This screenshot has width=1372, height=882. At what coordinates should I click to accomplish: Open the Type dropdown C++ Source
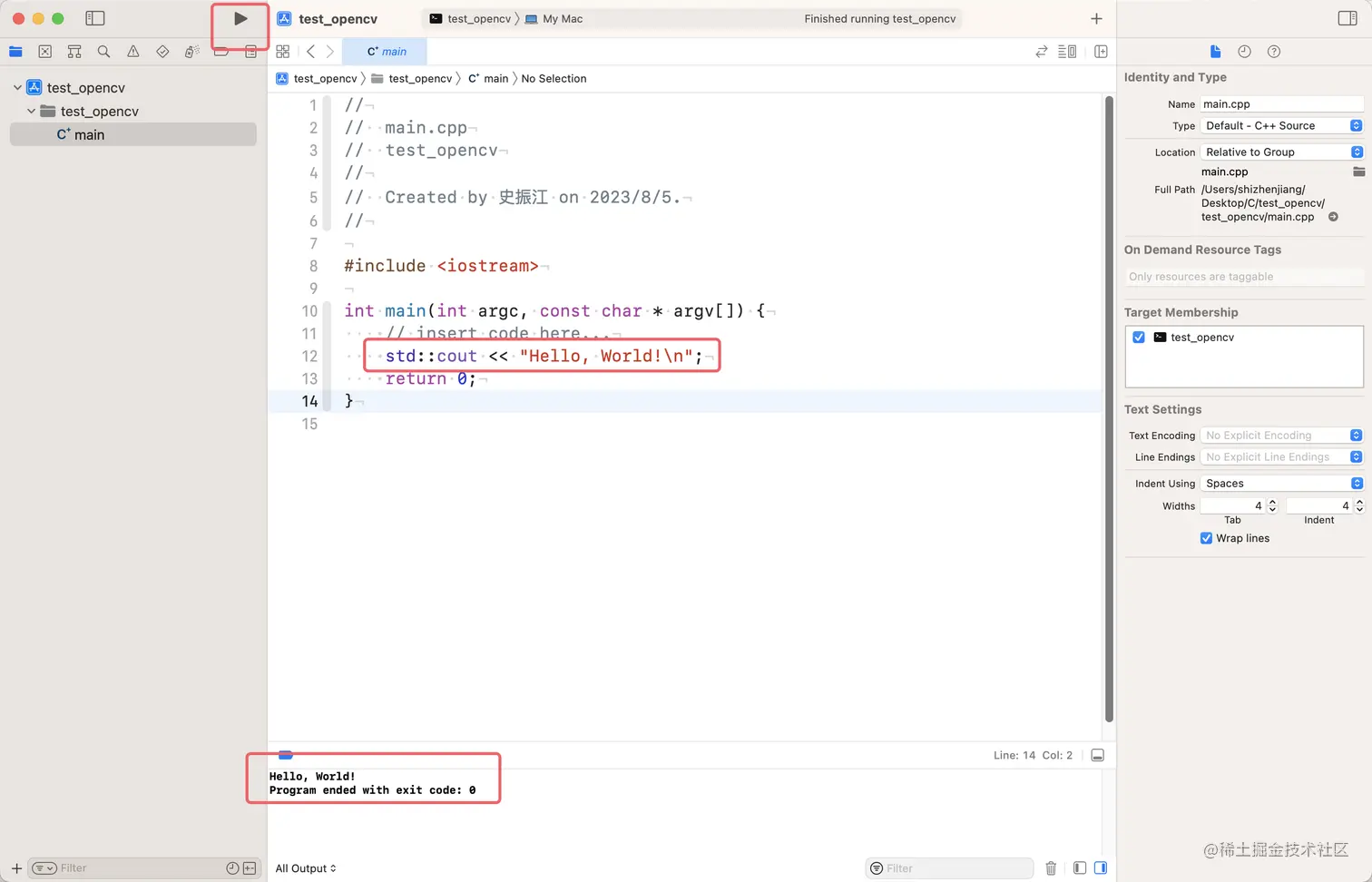tap(1281, 126)
